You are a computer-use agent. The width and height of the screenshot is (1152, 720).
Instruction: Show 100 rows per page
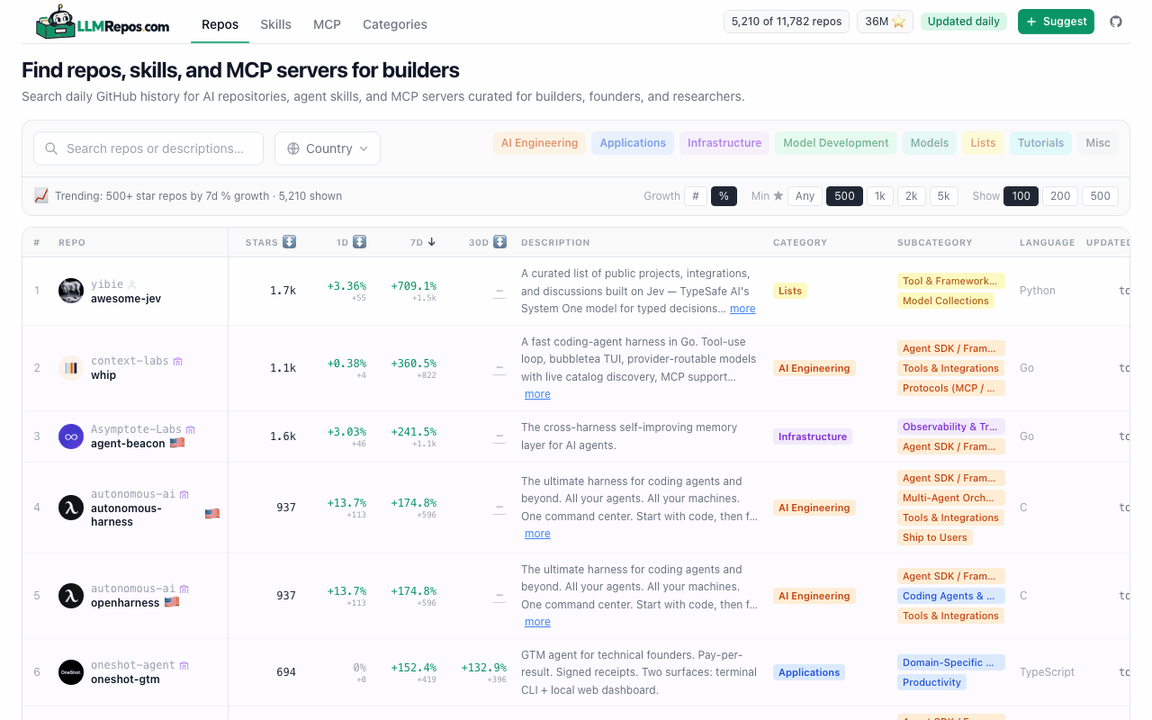click(x=1020, y=196)
